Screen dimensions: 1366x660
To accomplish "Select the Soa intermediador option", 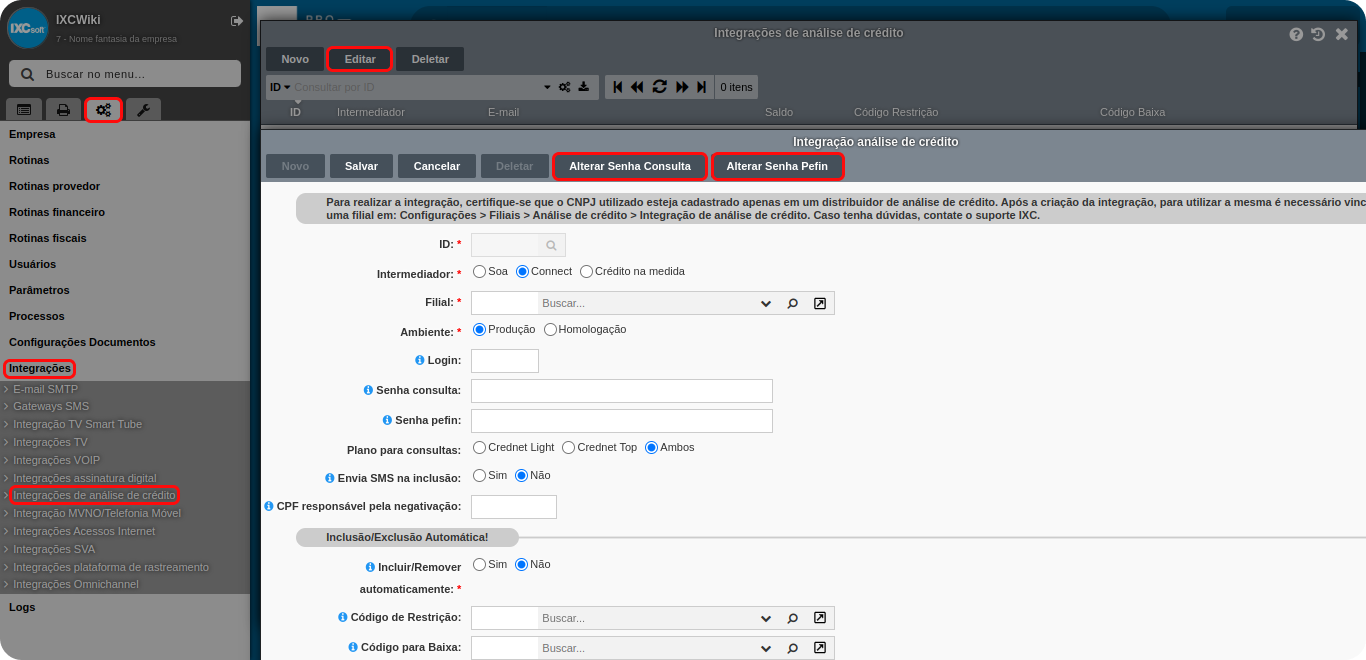I will (480, 271).
